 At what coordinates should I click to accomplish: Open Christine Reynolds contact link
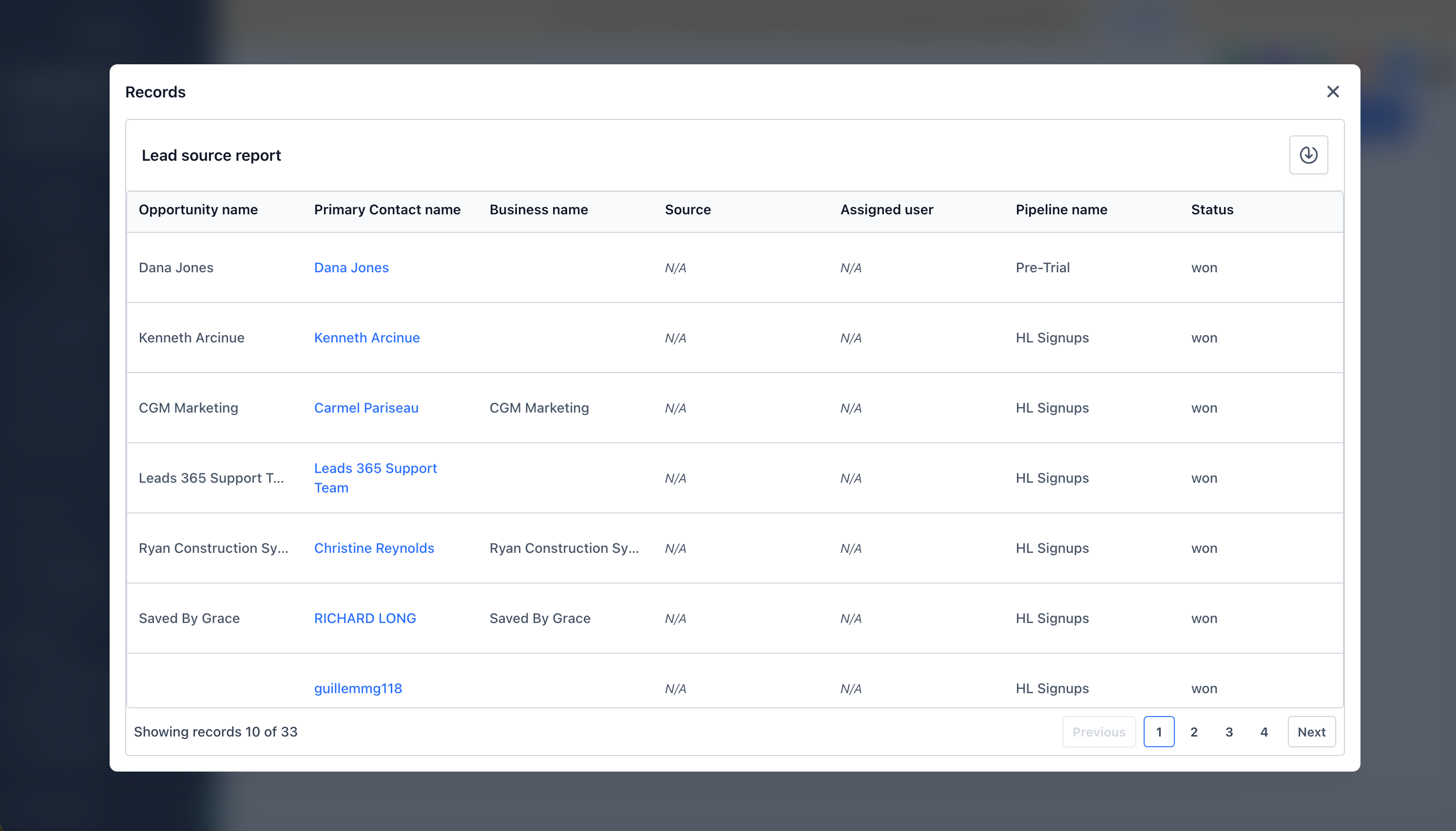(x=374, y=548)
